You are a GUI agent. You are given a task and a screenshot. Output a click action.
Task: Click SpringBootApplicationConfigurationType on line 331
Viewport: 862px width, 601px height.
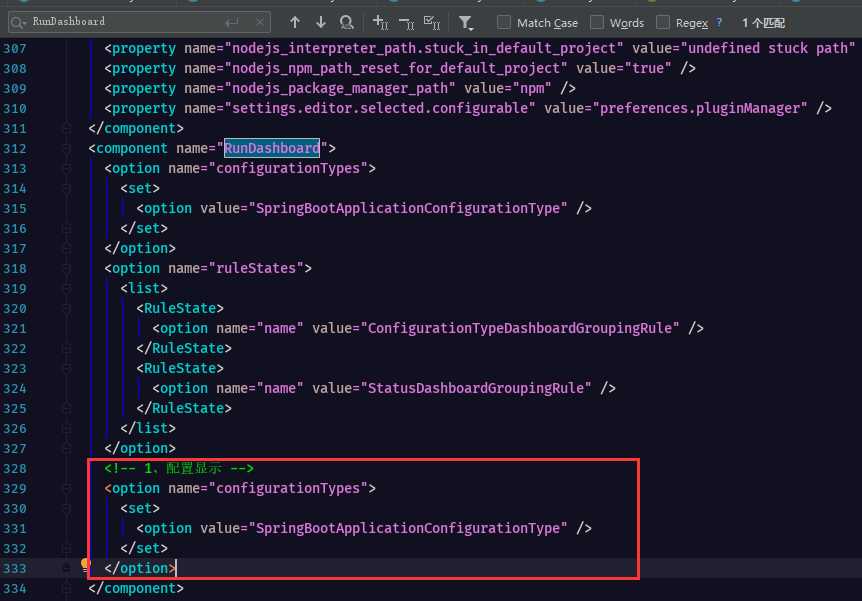tap(408, 528)
